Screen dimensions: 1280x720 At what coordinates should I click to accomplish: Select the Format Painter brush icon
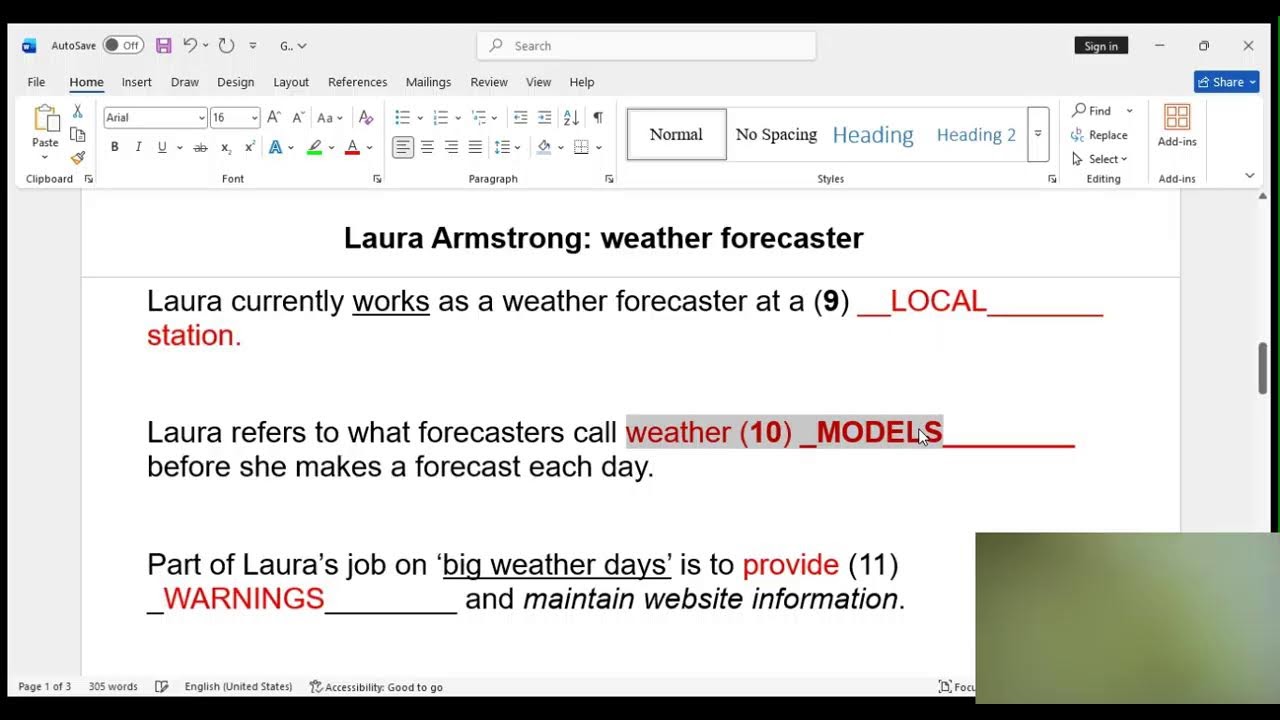click(x=77, y=158)
